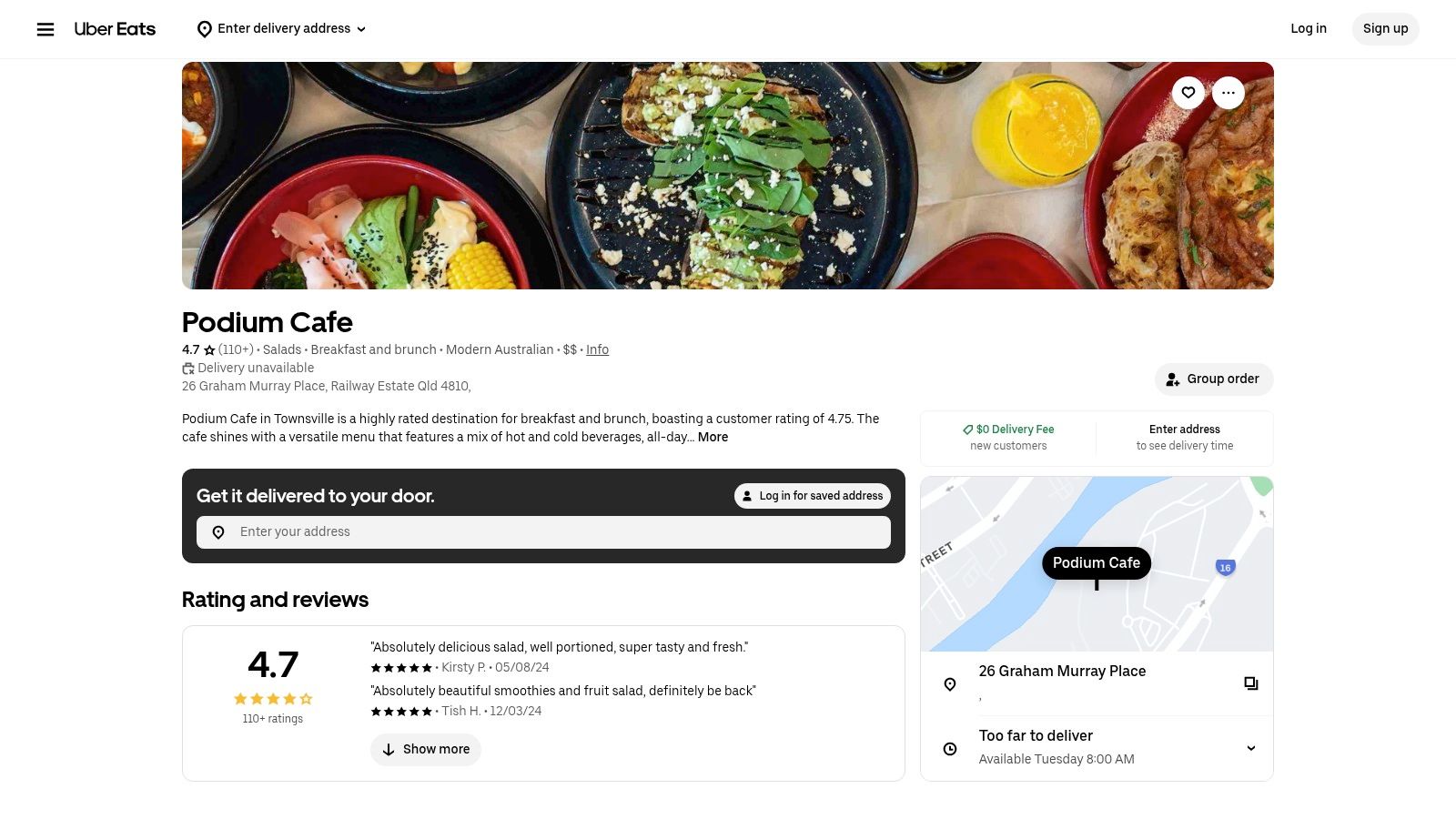Expand the restaurant description with More
The image size is (1456, 819).
713,437
